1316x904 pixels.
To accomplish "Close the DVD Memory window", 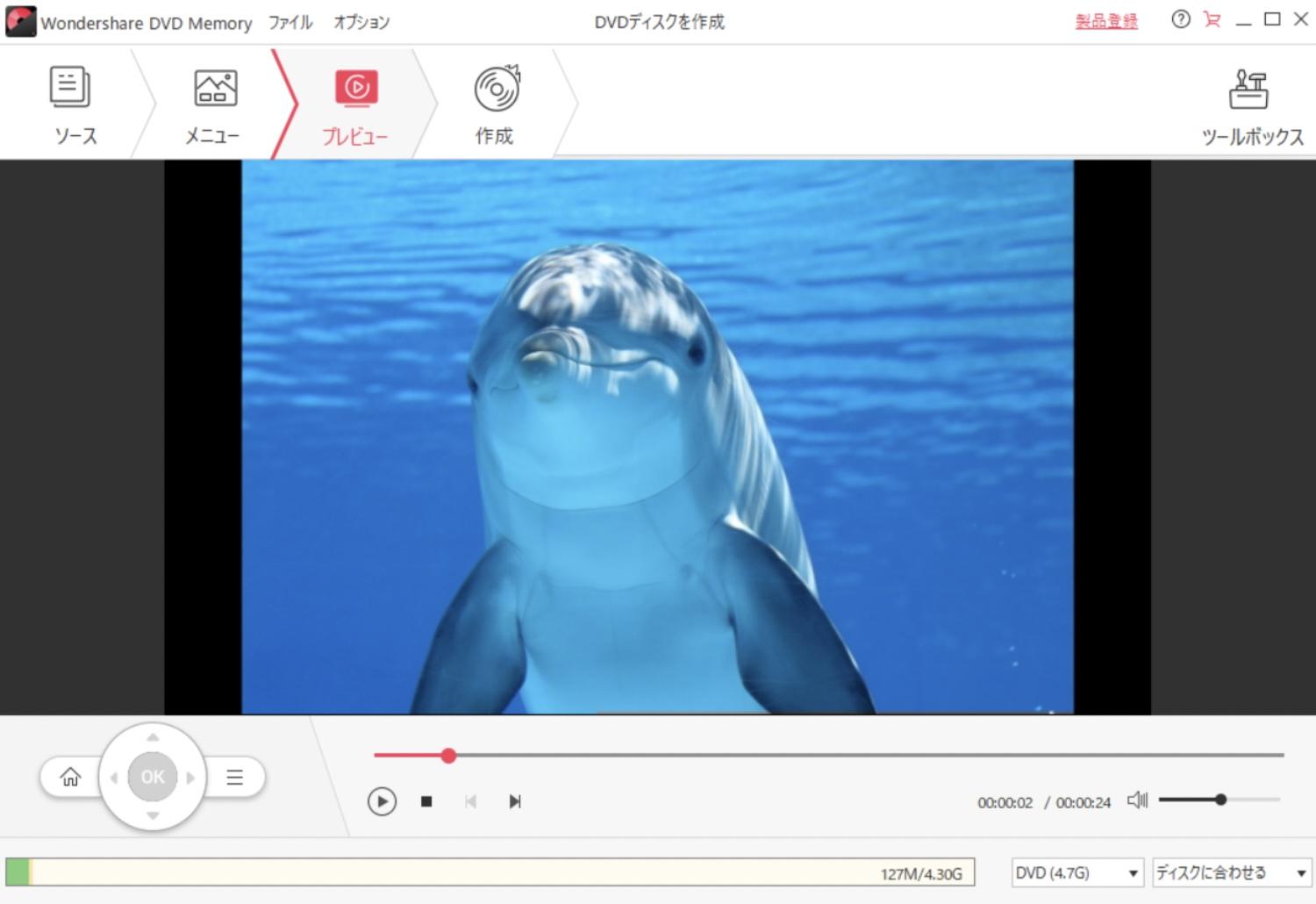I will tap(1301, 19).
